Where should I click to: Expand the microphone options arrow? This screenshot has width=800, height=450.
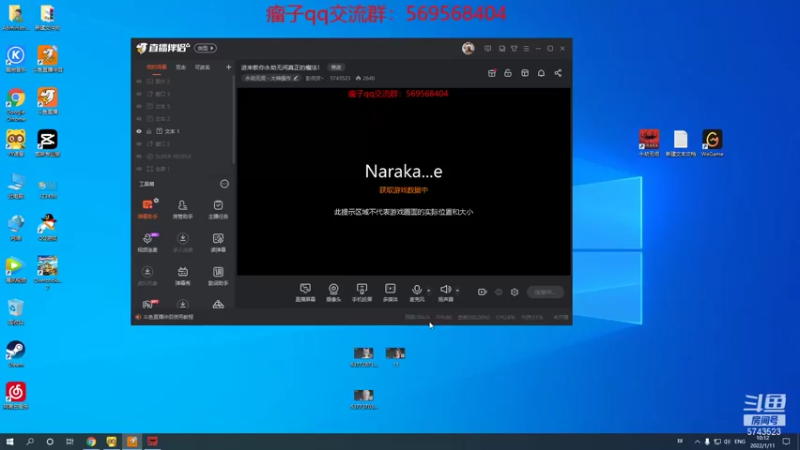[x=429, y=290]
